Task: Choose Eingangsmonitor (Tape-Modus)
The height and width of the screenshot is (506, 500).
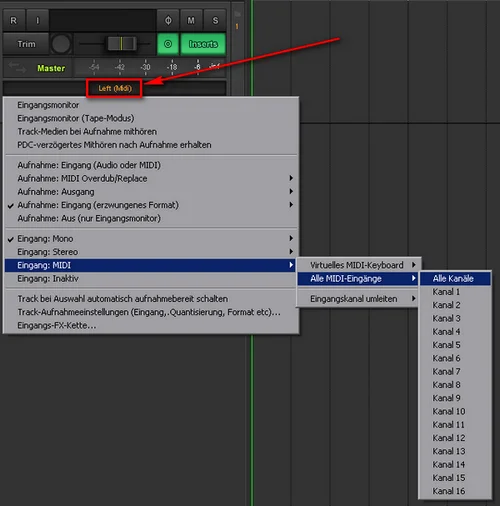Action: coord(151,118)
